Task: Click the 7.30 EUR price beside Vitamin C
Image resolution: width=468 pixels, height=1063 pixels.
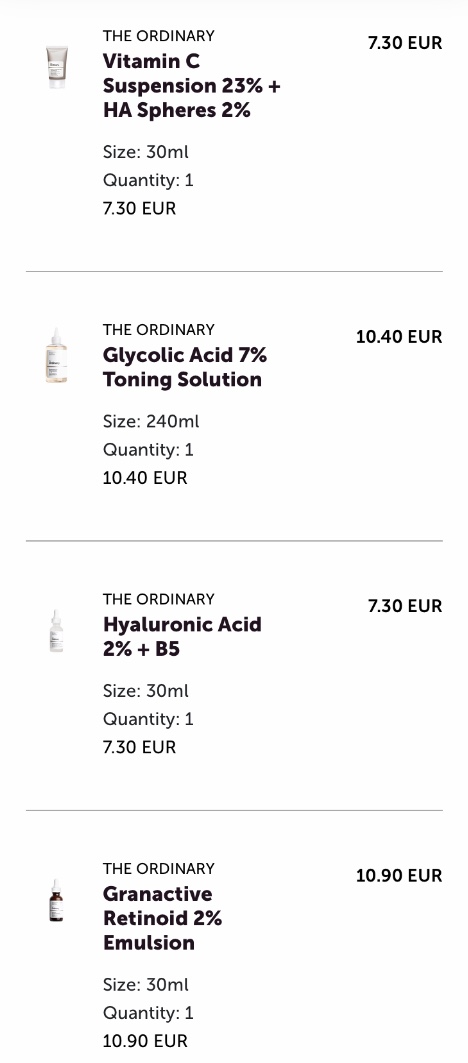Action: click(x=405, y=43)
